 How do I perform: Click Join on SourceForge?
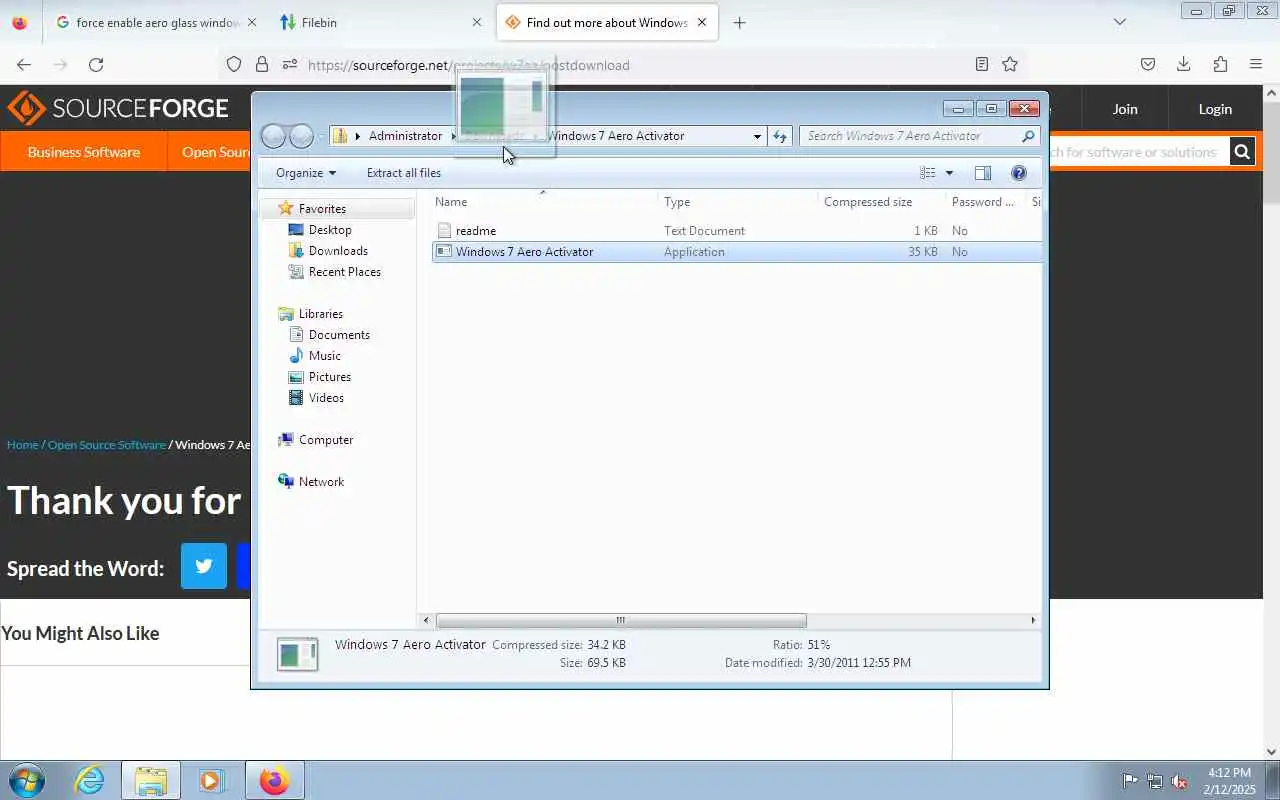[x=1125, y=109]
